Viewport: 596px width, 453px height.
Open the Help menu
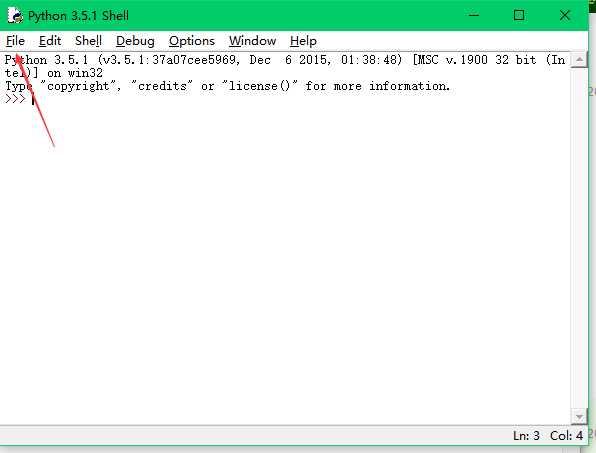click(303, 41)
